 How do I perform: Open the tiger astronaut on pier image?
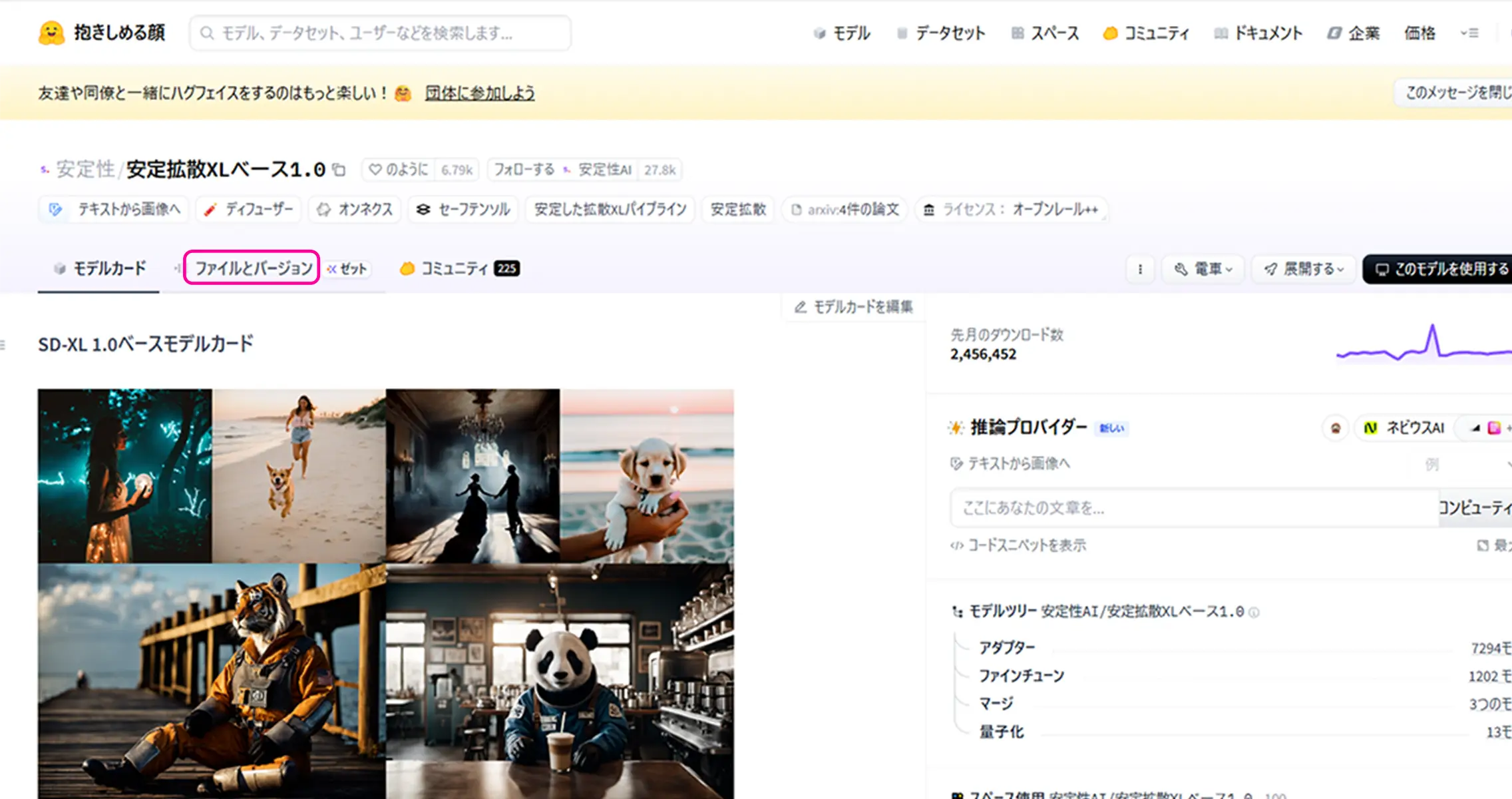point(212,681)
